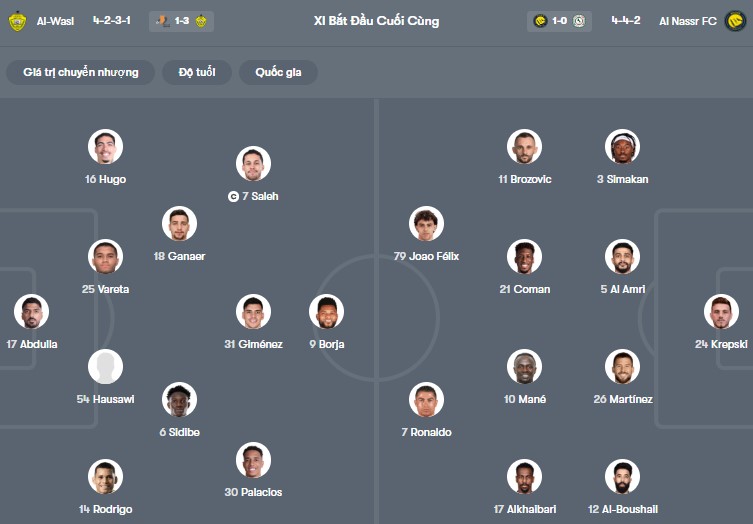Select Simakan's player portrait

point(622,147)
